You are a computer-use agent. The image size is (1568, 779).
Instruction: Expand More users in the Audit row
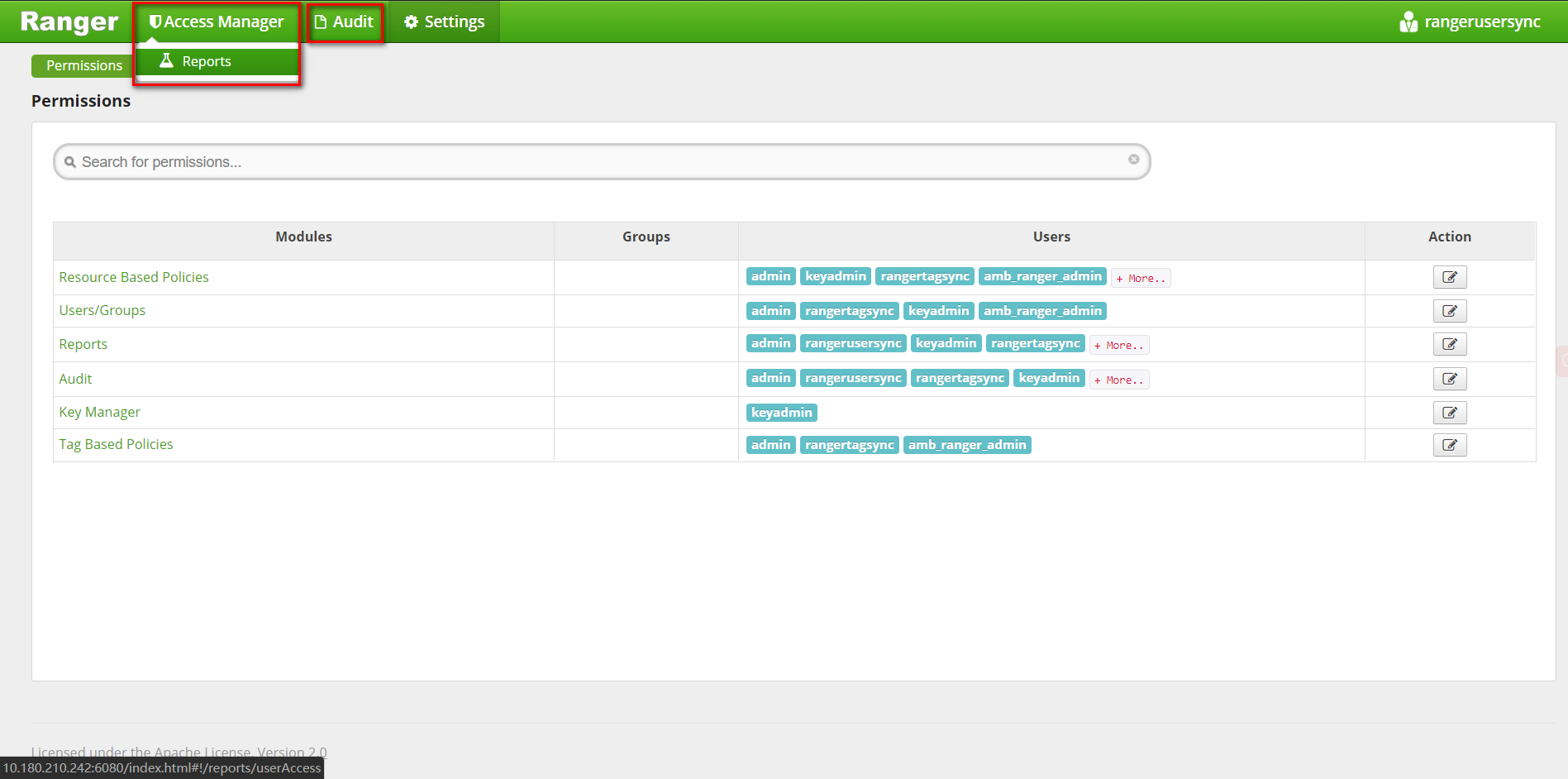point(1119,380)
